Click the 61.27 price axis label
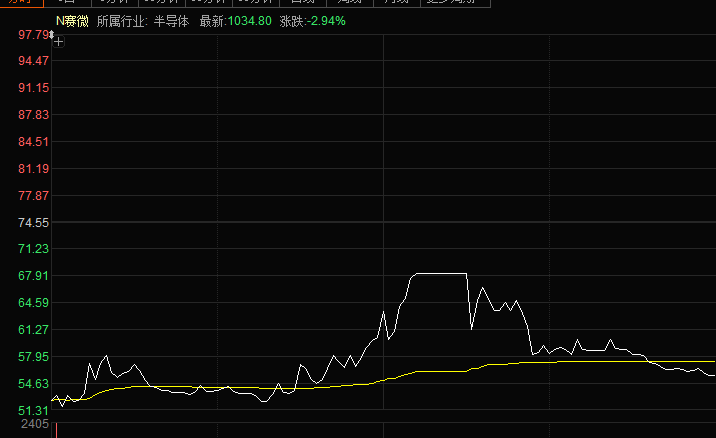716x438 pixels. coord(34,330)
